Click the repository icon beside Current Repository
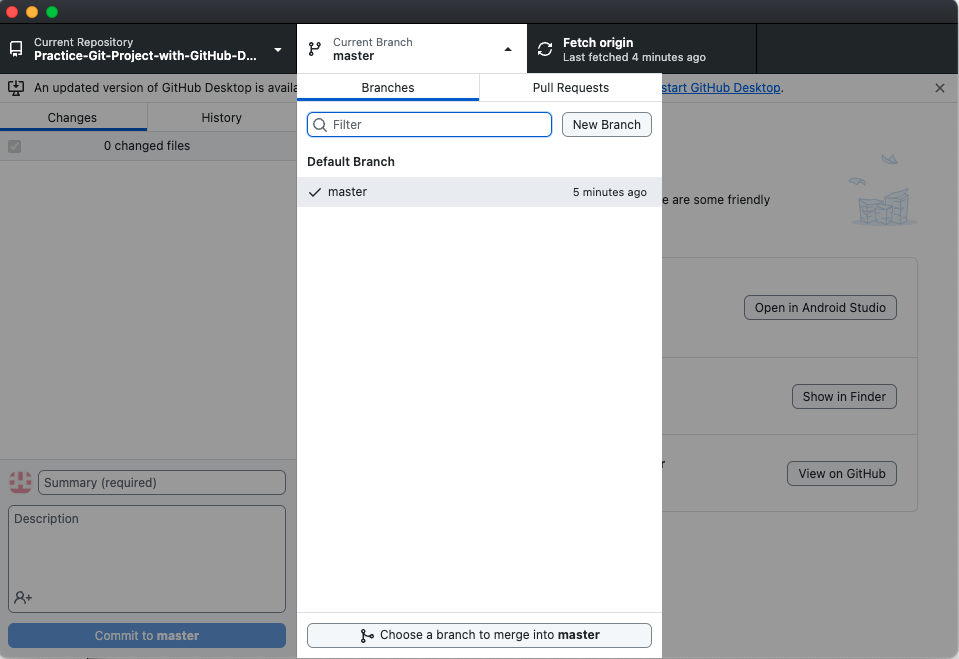Screen dimensions: 959x659 pyautogui.click(x=17, y=48)
